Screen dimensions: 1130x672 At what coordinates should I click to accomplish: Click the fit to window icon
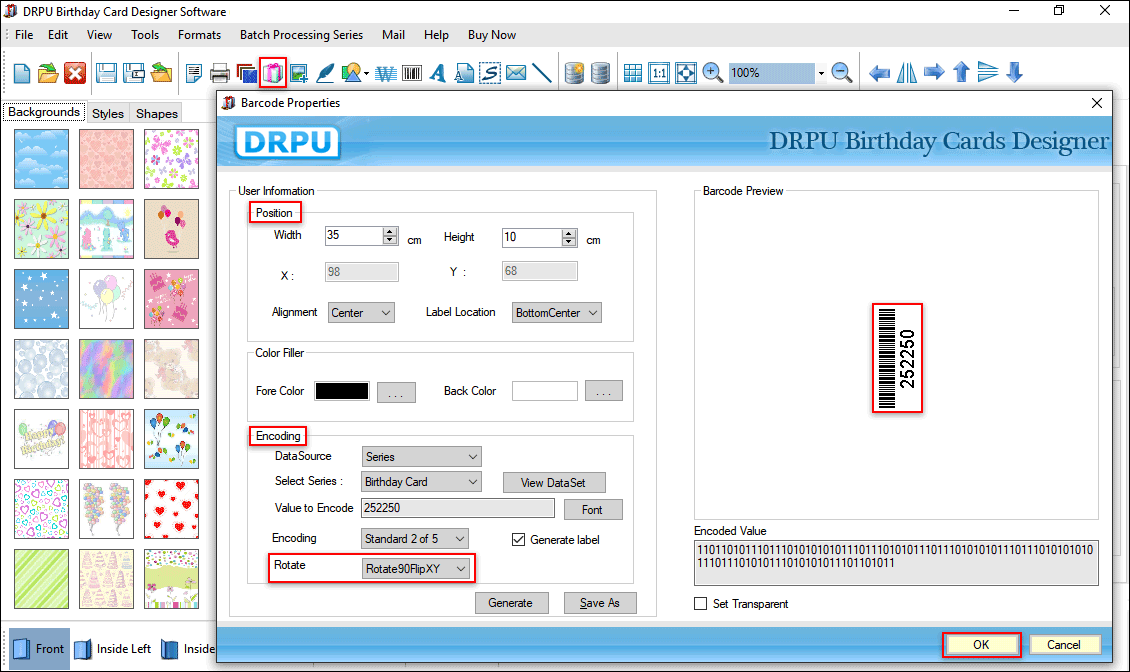(685, 73)
